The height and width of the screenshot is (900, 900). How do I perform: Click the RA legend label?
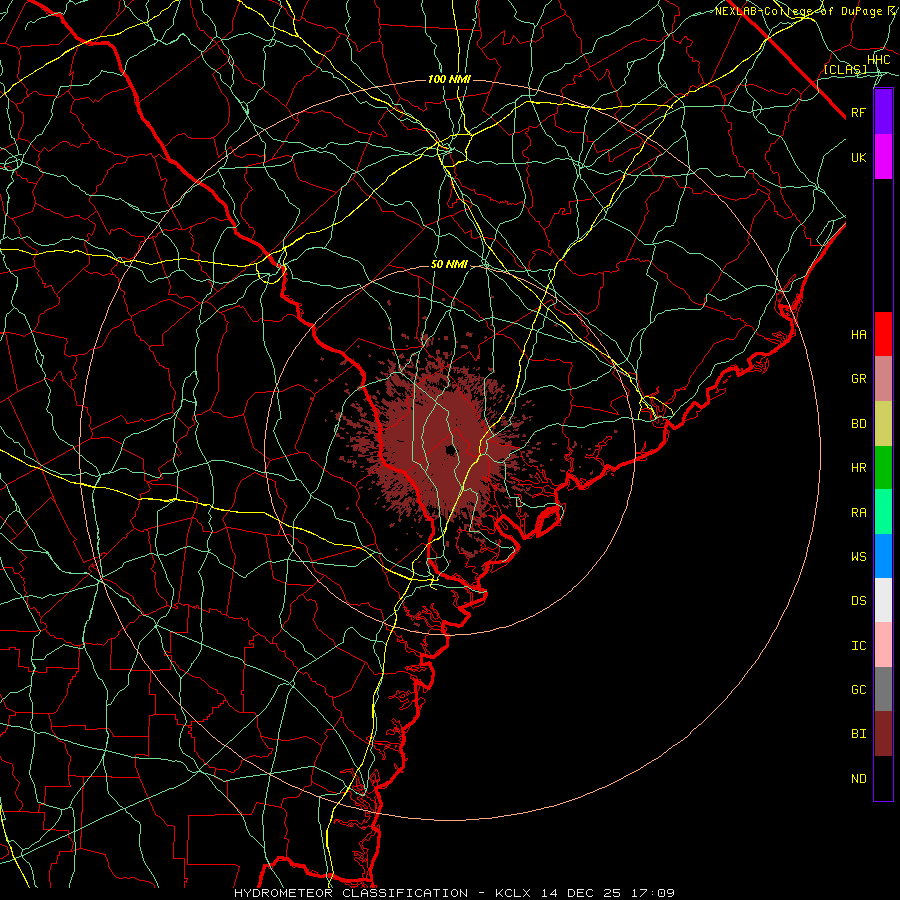(x=858, y=513)
